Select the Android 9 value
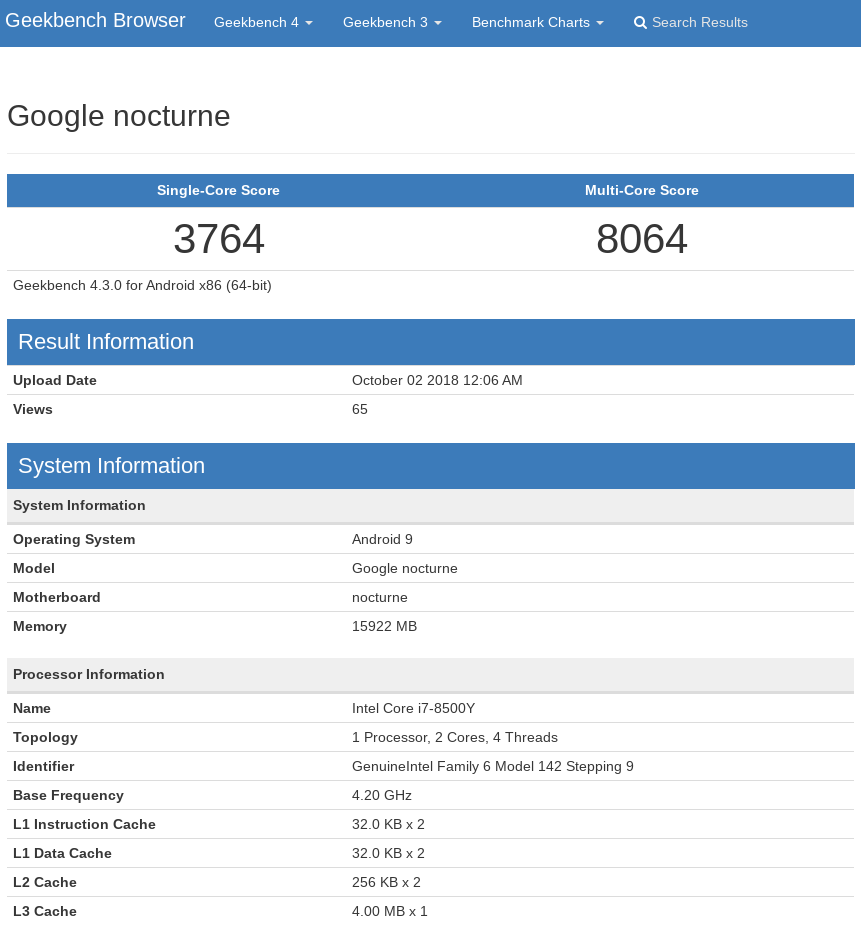Screen dimensions: 861x934 [x=382, y=539]
